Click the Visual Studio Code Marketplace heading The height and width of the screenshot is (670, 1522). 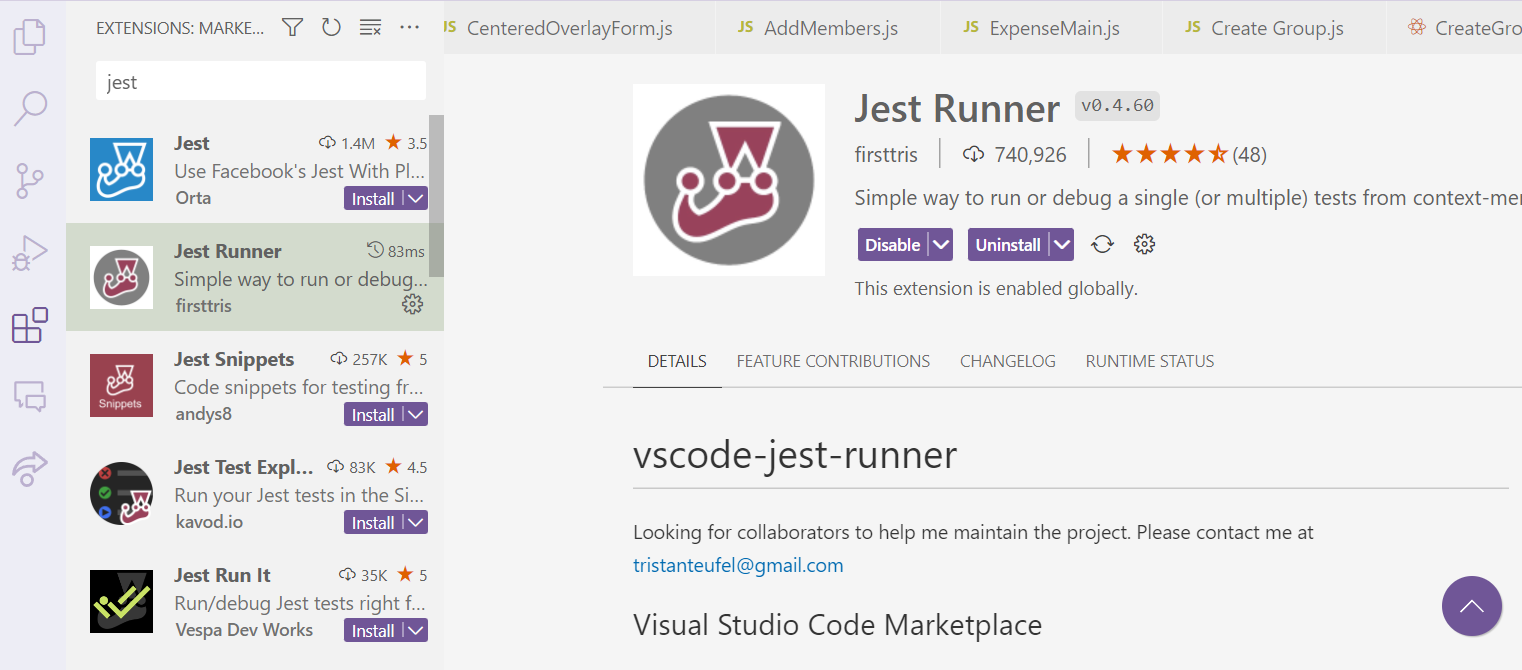pyautogui.click(x=837, y=625)
